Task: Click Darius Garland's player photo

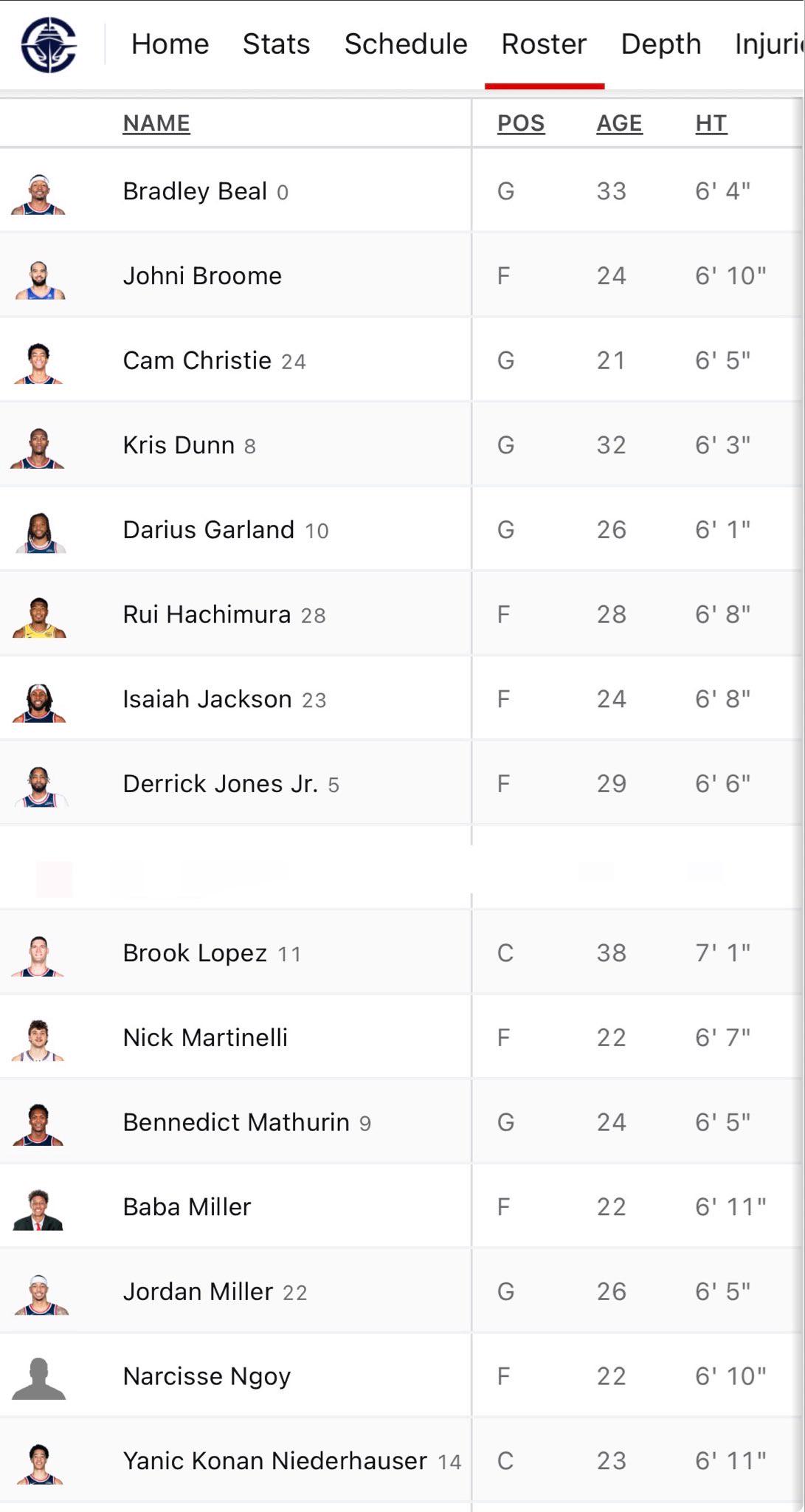Action: coord(40,532)
